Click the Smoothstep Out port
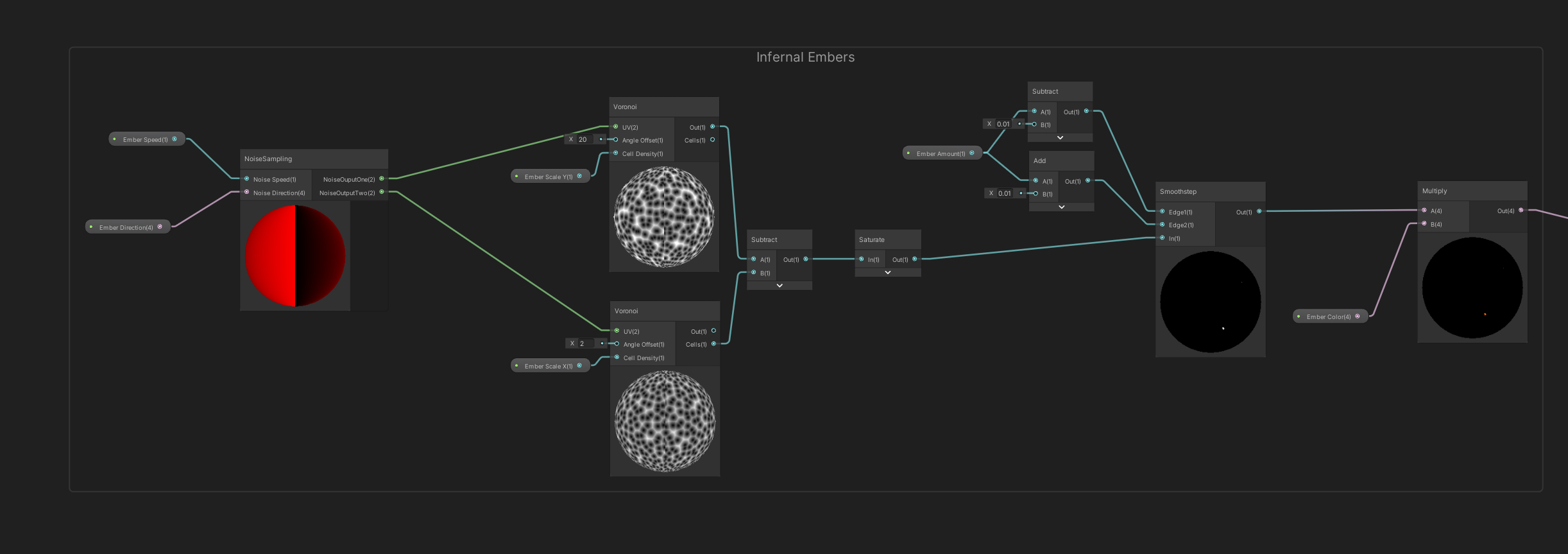The width and height of the screenshot is (1568, 554). coord(1259,211)
